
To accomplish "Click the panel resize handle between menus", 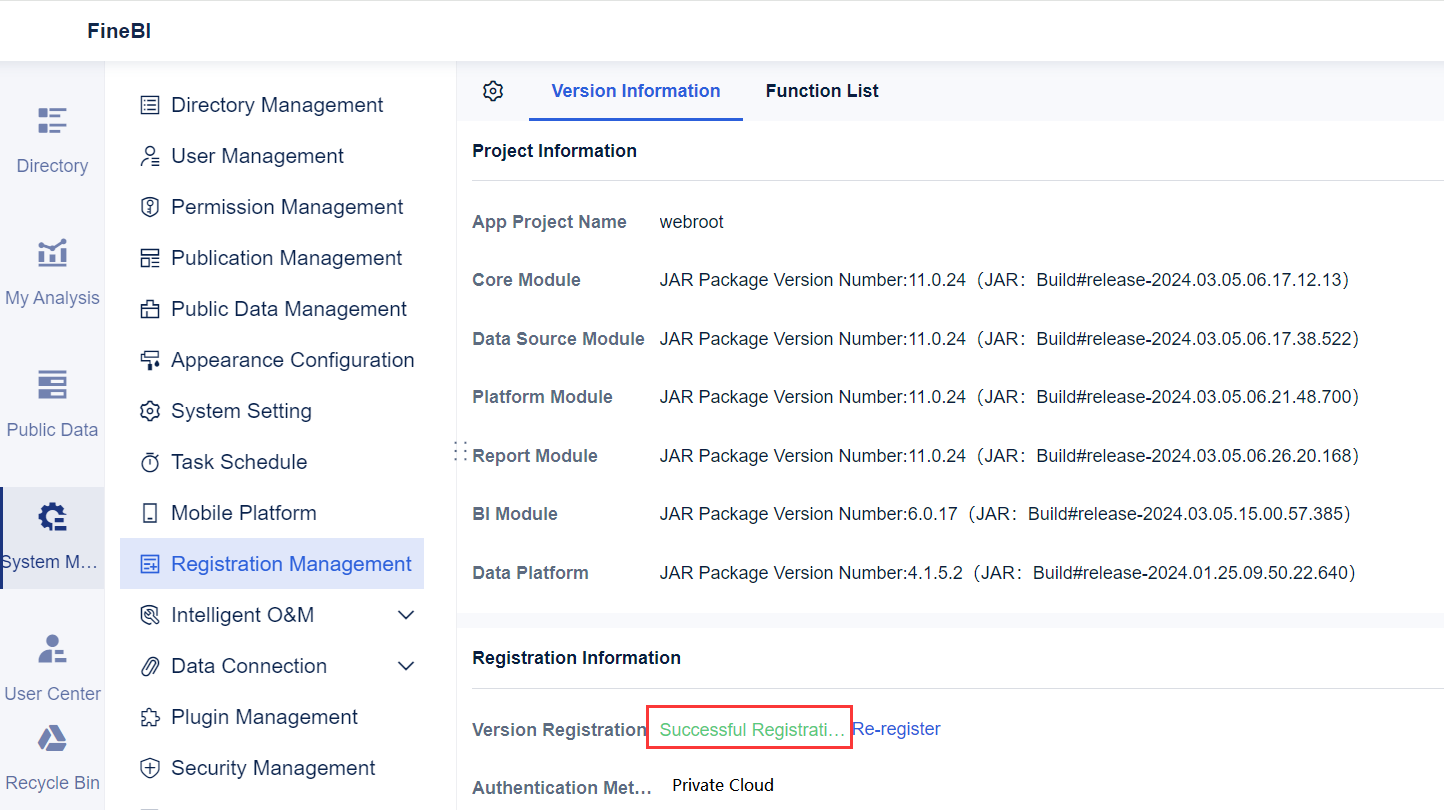I will pos(460,451).
